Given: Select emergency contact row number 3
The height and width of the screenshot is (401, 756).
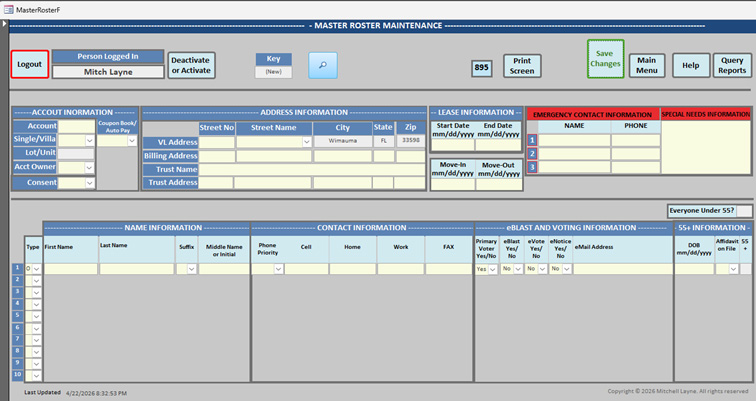Looking at the screenshot, I should point(533,167).
